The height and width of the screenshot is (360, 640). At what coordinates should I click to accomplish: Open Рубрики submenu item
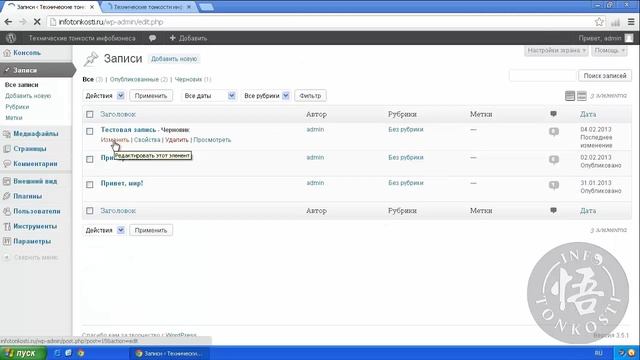(x=17, y=107)
